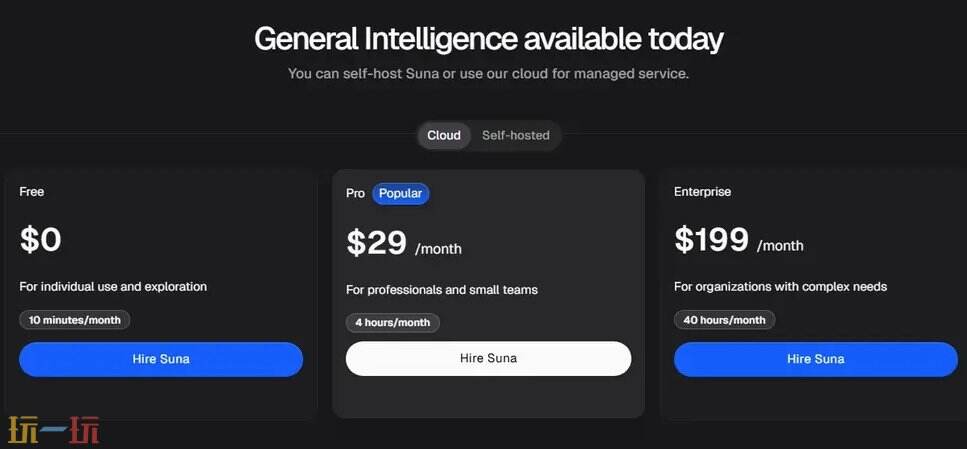Select the $0 price on the Free plan

coord(41,240)
